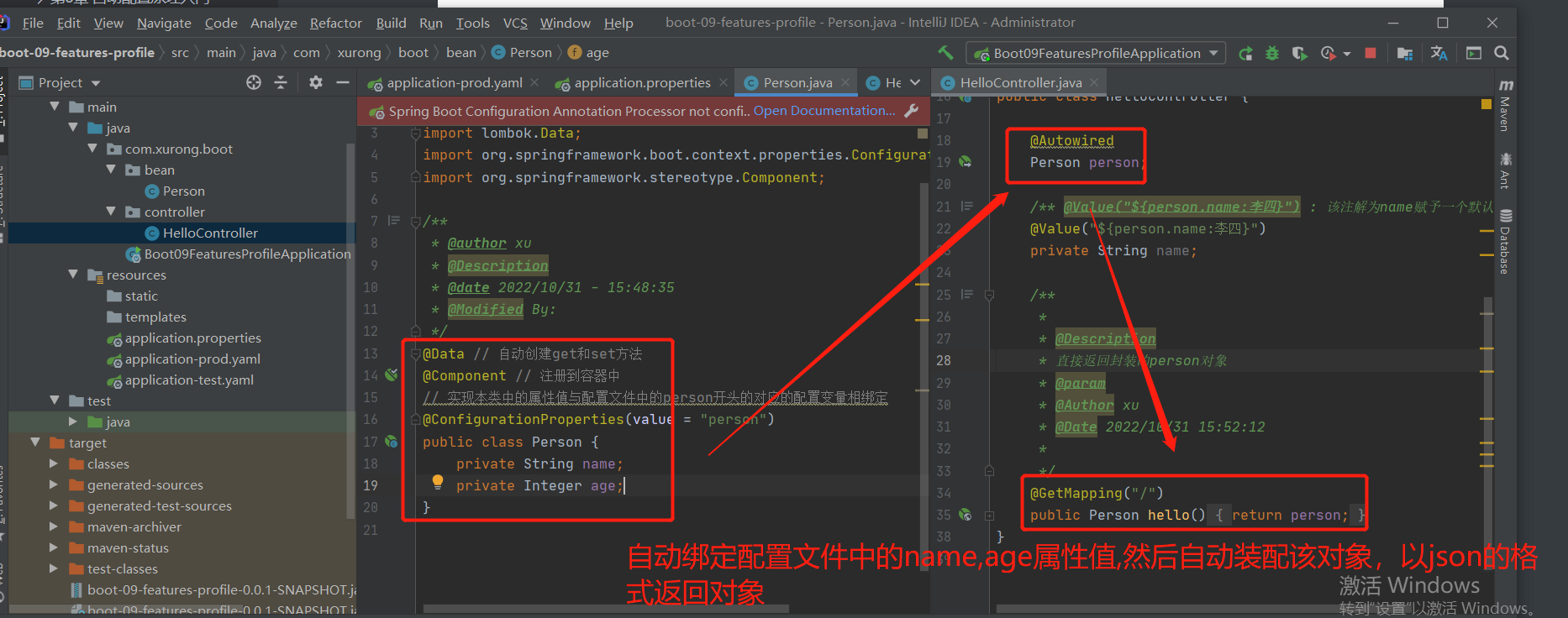The width and height of the screenshot is (1568, 618).
Task: Open the run anything window icon
Action: [1474, 53]
